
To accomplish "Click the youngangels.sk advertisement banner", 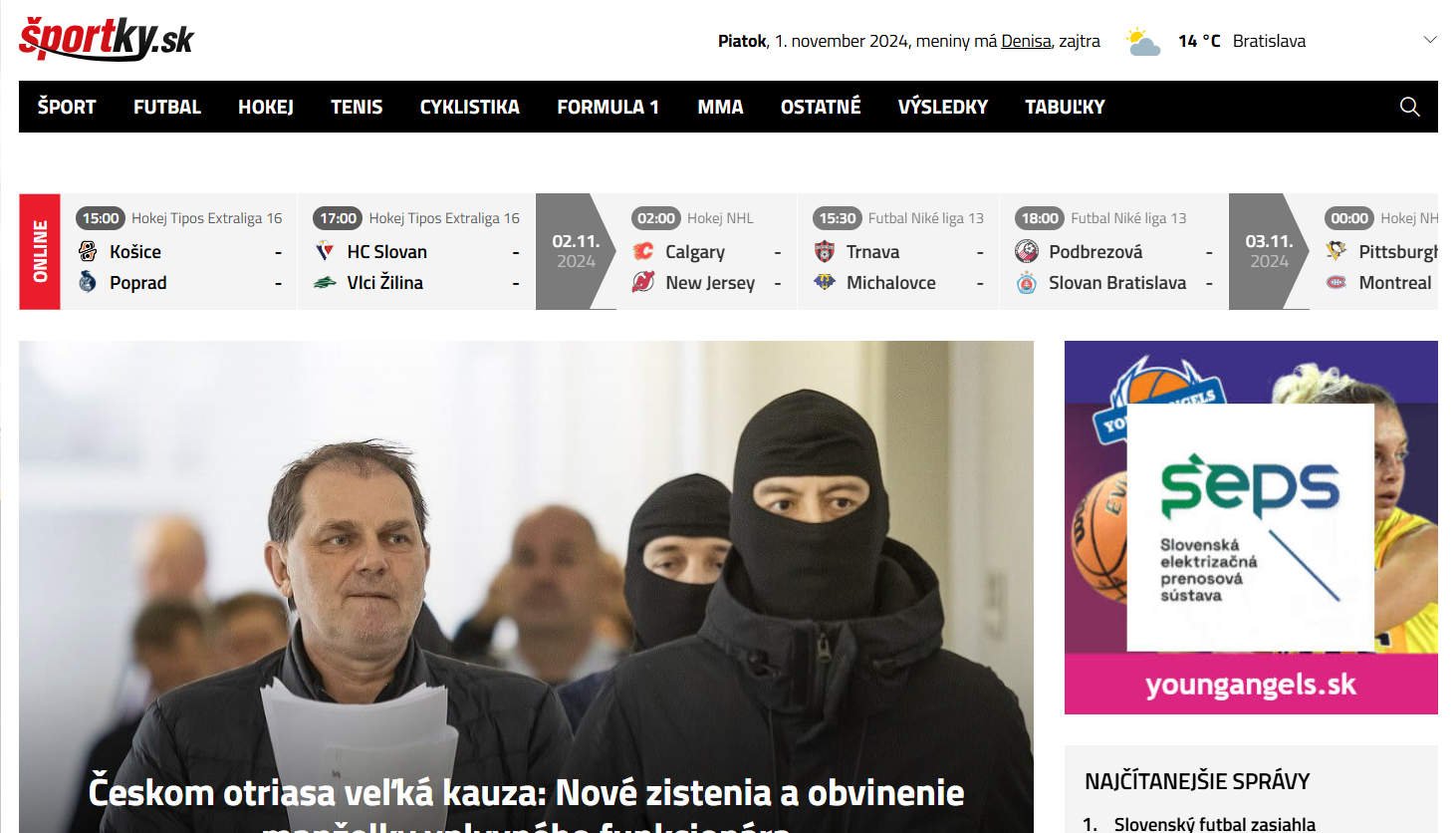I will click(x=1251, y=527).
